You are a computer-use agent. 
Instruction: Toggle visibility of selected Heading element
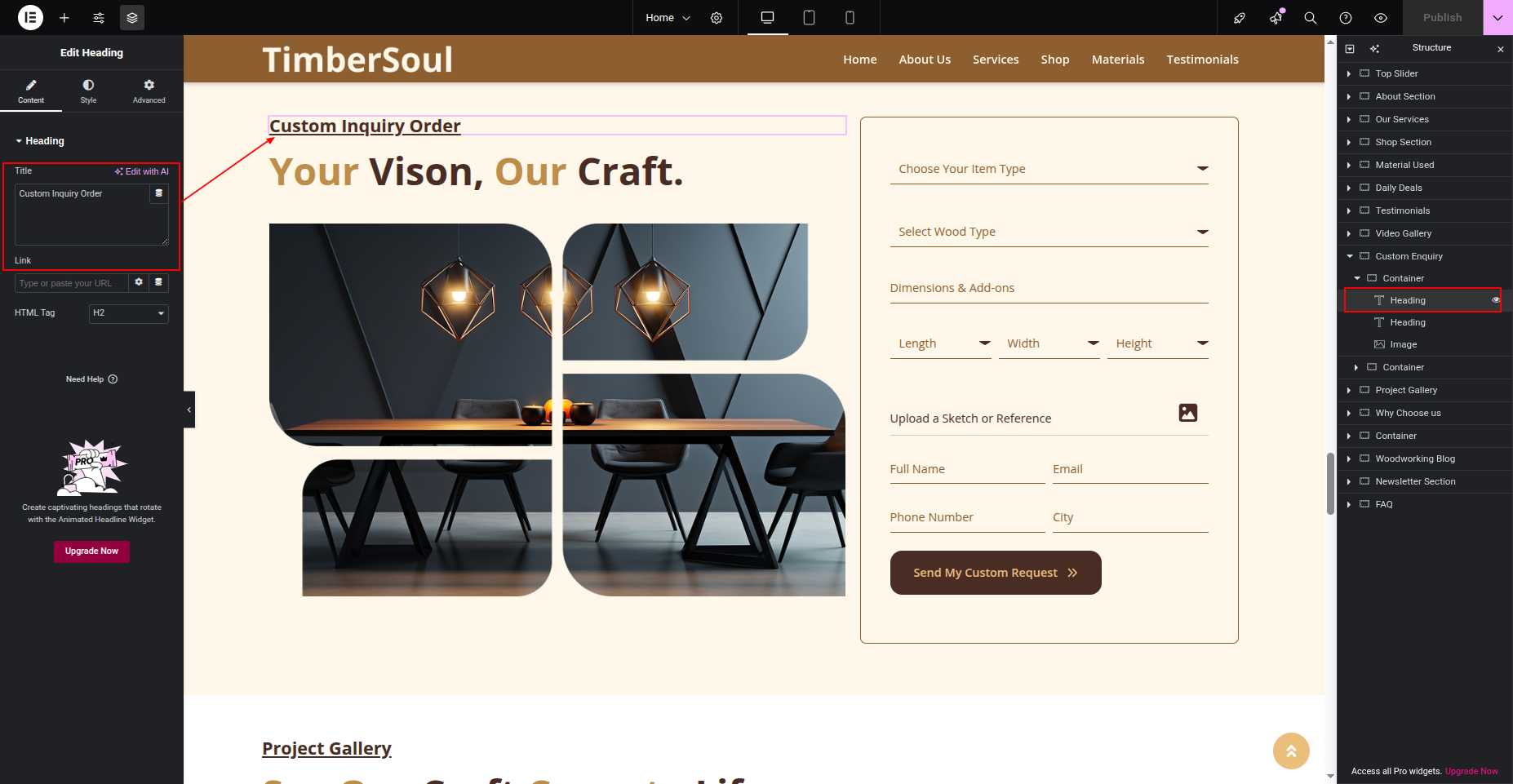(x=1496, y=300)
